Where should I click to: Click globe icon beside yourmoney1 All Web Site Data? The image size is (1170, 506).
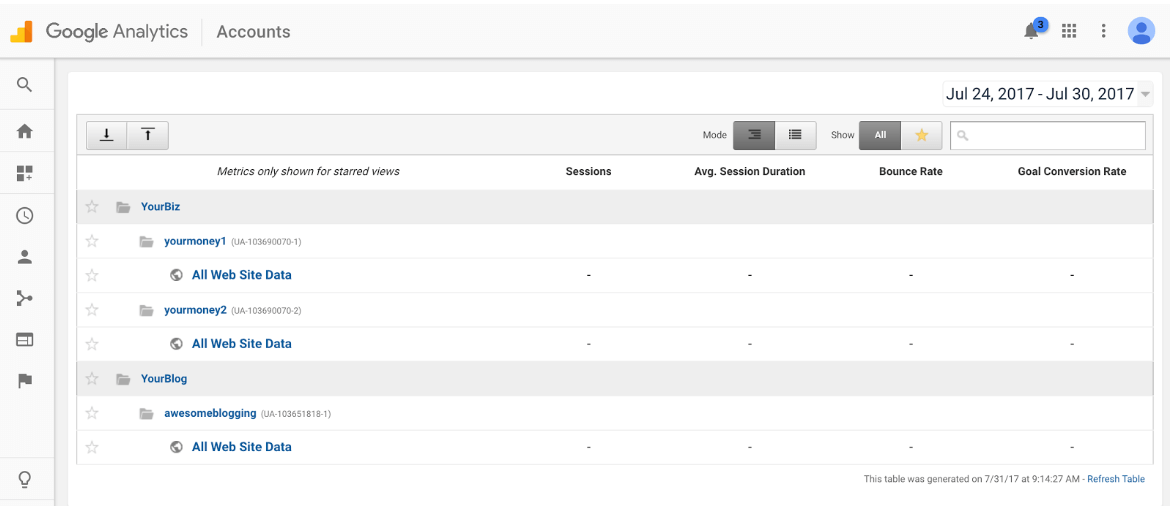pyautogui.click(x=177, y=275)
